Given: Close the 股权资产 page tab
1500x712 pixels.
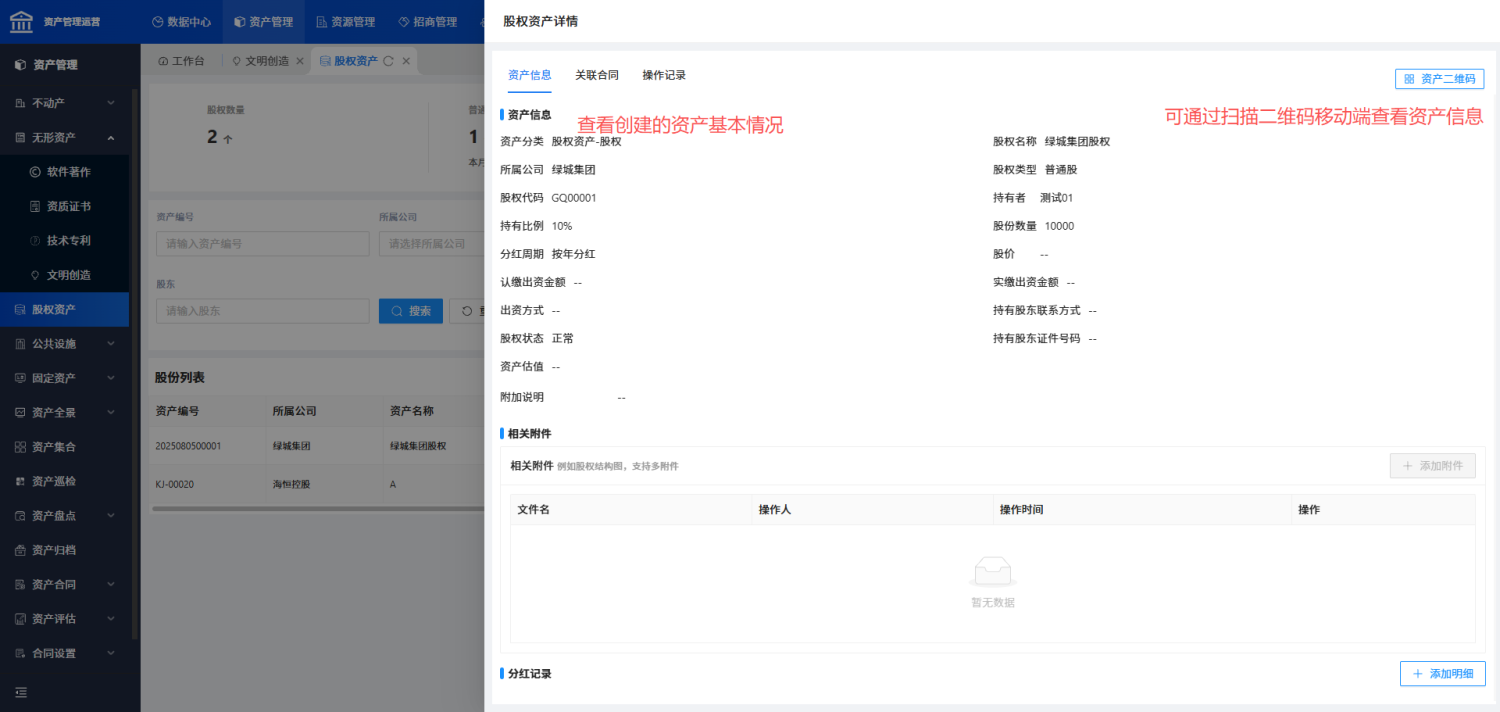Looking at the screenshot, I should pos(406,61).
